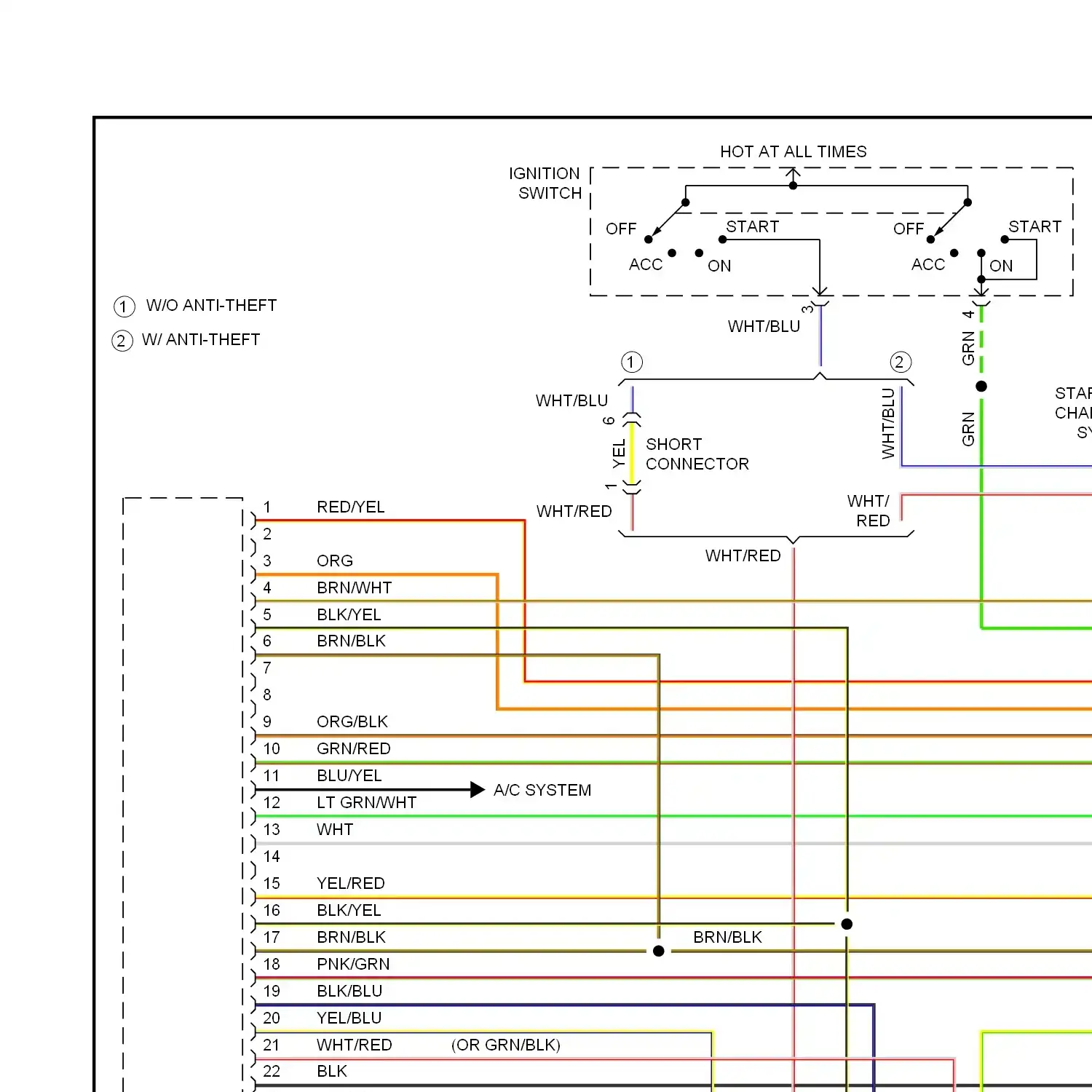The image size is (1092, 1092).
Task: Click the left switch 'ACC' position label
Action: [646, 264]
